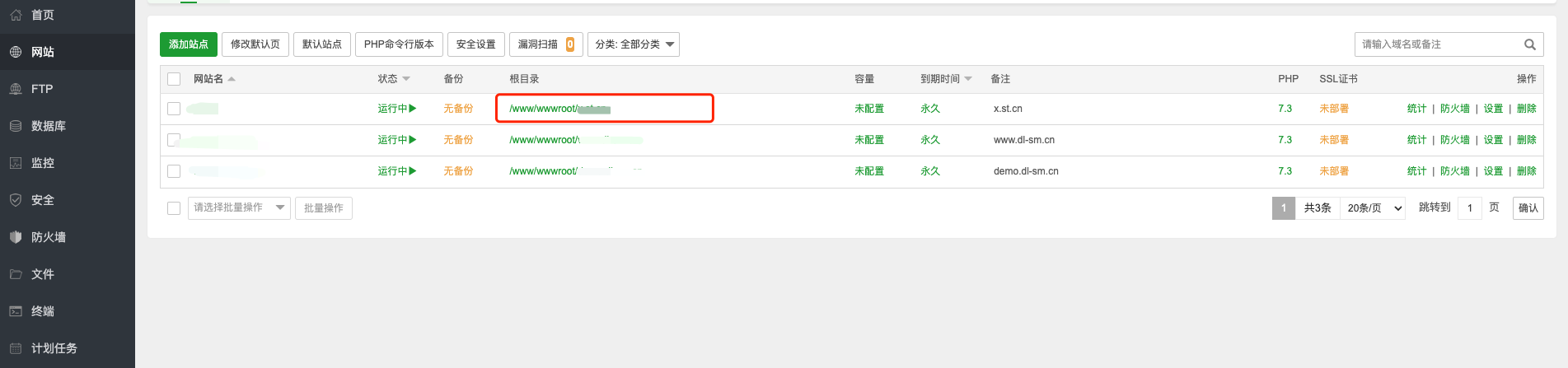The width and height of the screenshot is (1568, 368).
Task: Click the database sidebar icon
Action: coord(16,126)
